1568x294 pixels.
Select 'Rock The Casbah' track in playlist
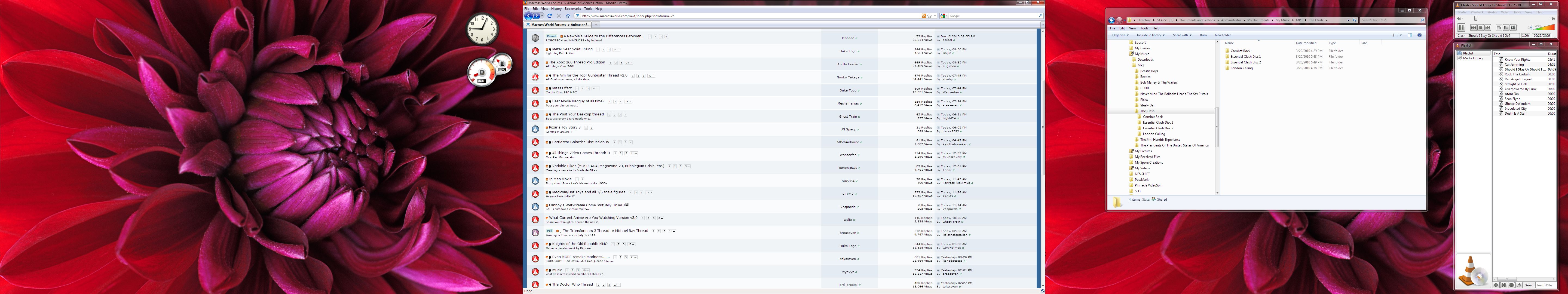[1517, 74]
